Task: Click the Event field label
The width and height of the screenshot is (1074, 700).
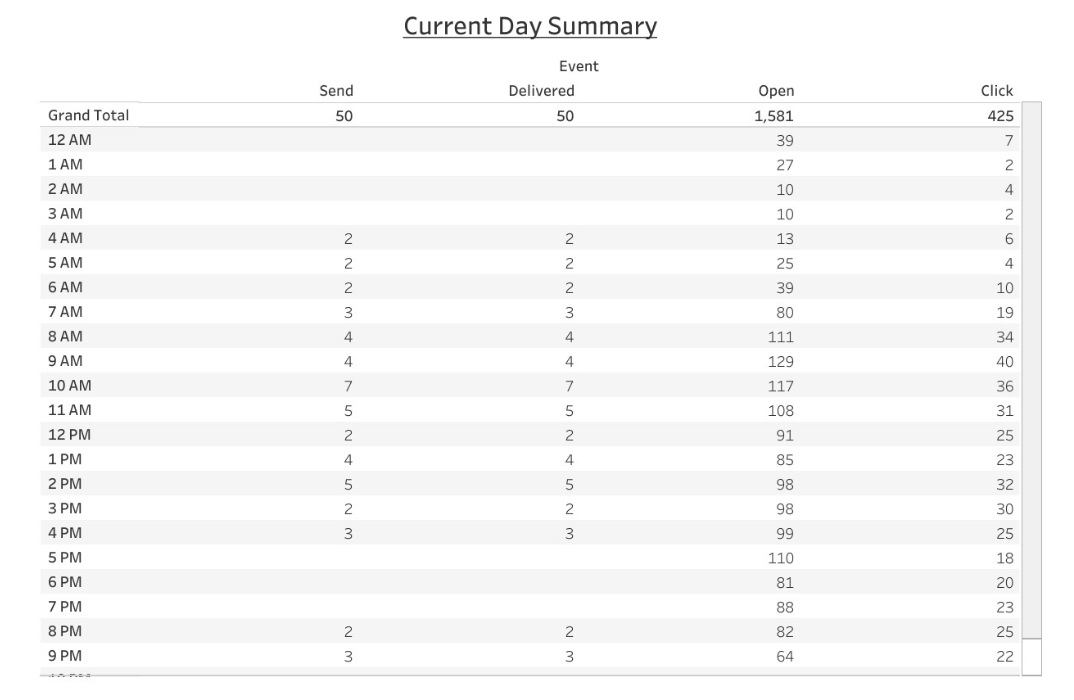Action: [x=578, y=66]
